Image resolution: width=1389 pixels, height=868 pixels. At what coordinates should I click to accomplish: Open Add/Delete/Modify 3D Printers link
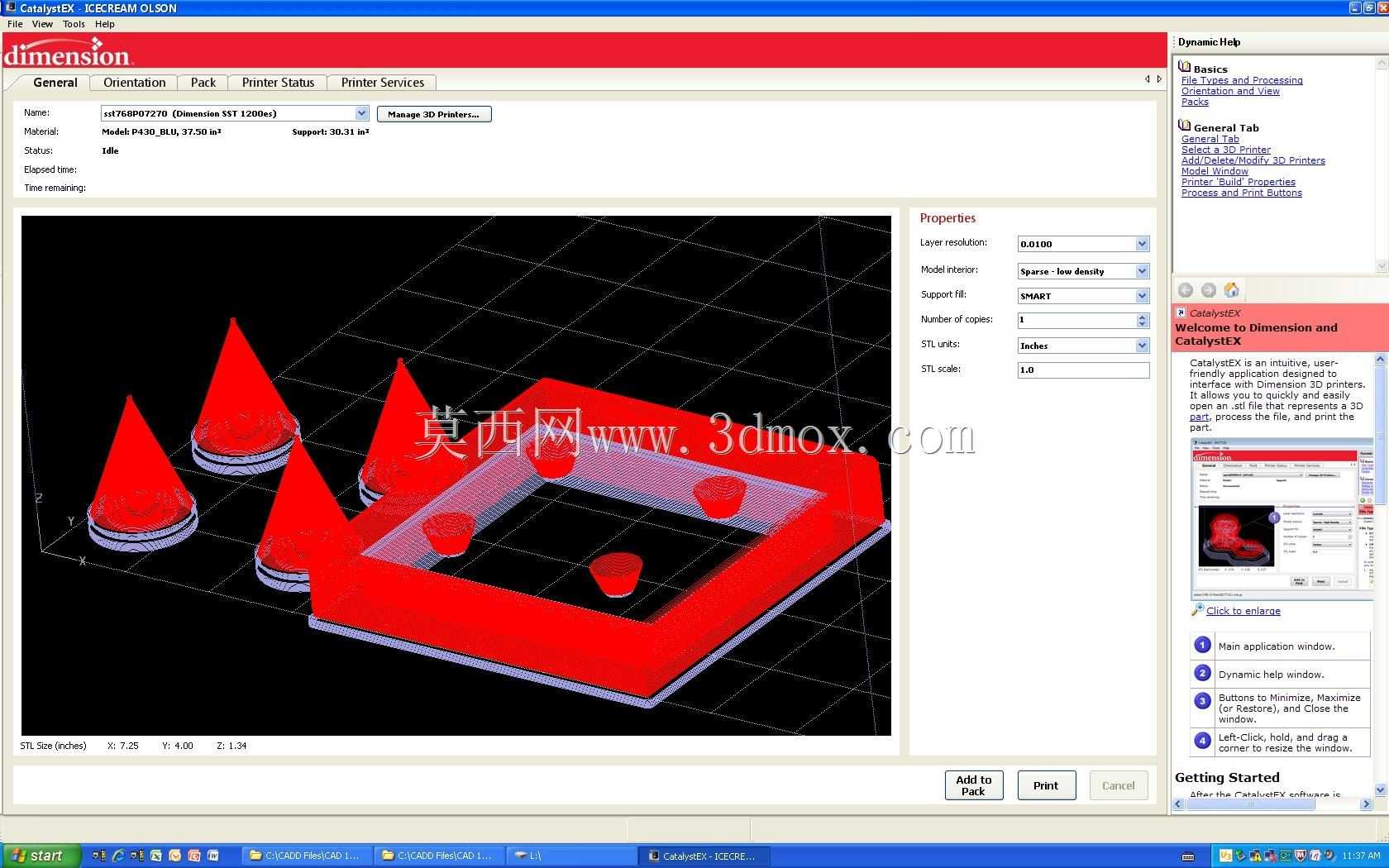coord(1253,160)
